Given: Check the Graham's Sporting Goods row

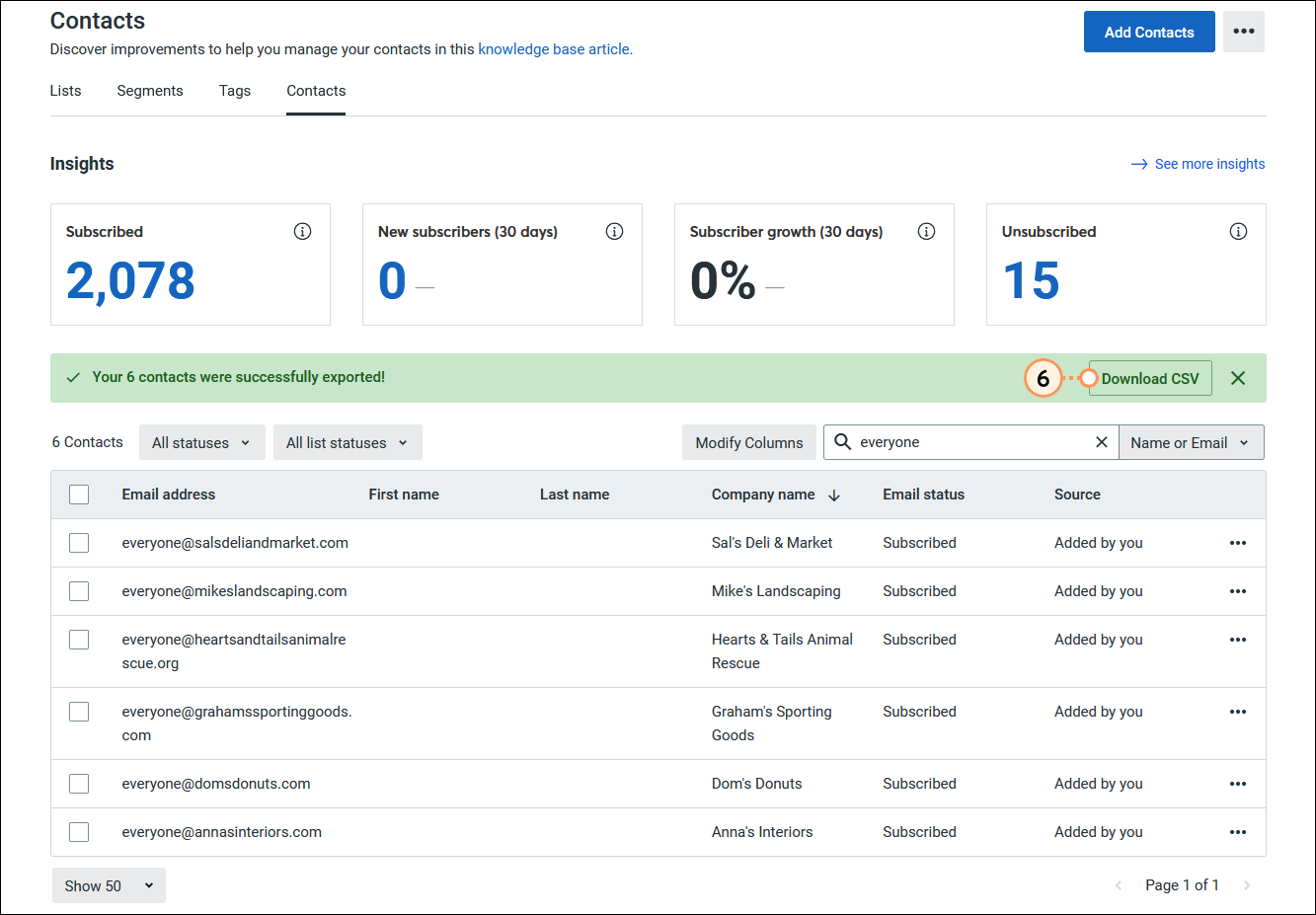Looking at the screenshot, I should [x=79, y=712].
